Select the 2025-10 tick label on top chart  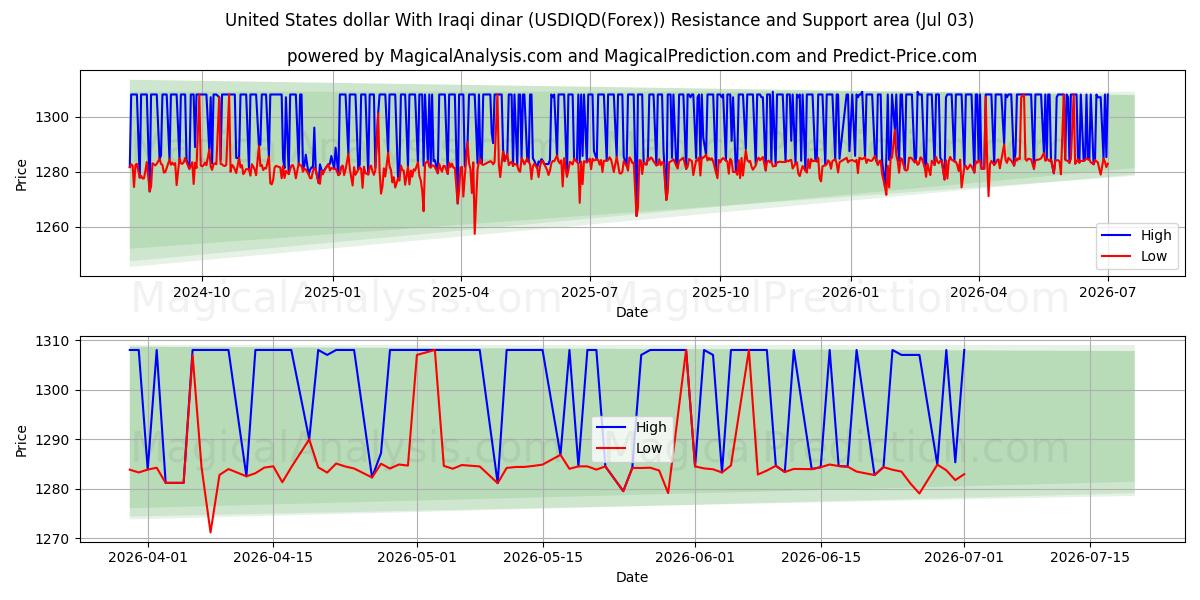tap(720, 292)
